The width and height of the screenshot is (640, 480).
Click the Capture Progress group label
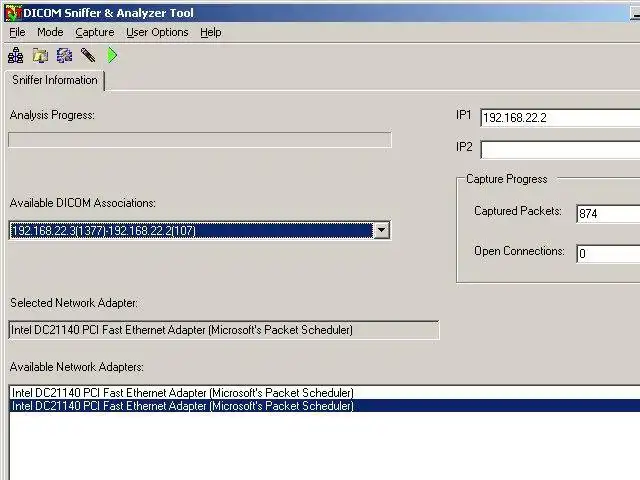pyautogui.click(x=507, y=179)
